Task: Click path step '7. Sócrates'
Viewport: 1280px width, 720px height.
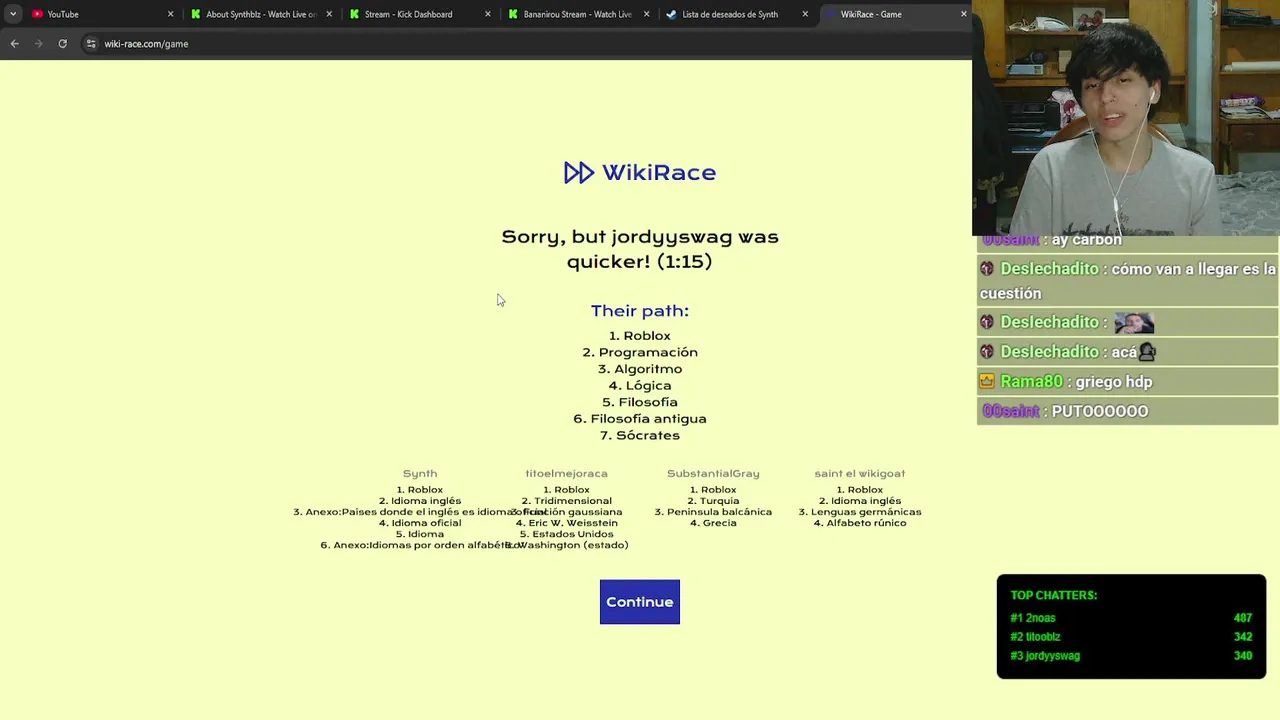Action: coord(640,435)
